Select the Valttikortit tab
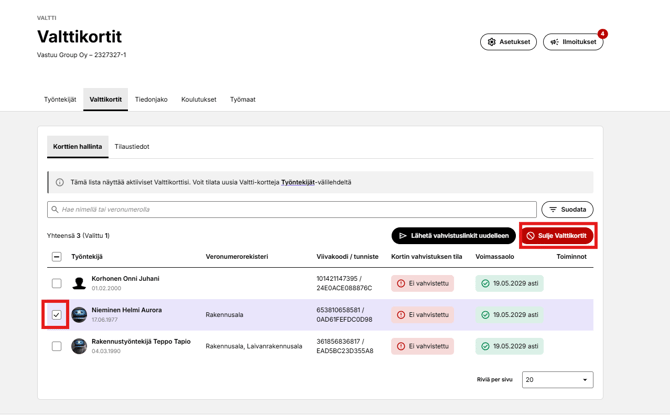This screenshot has width=670, height=417. coord(106,100)
